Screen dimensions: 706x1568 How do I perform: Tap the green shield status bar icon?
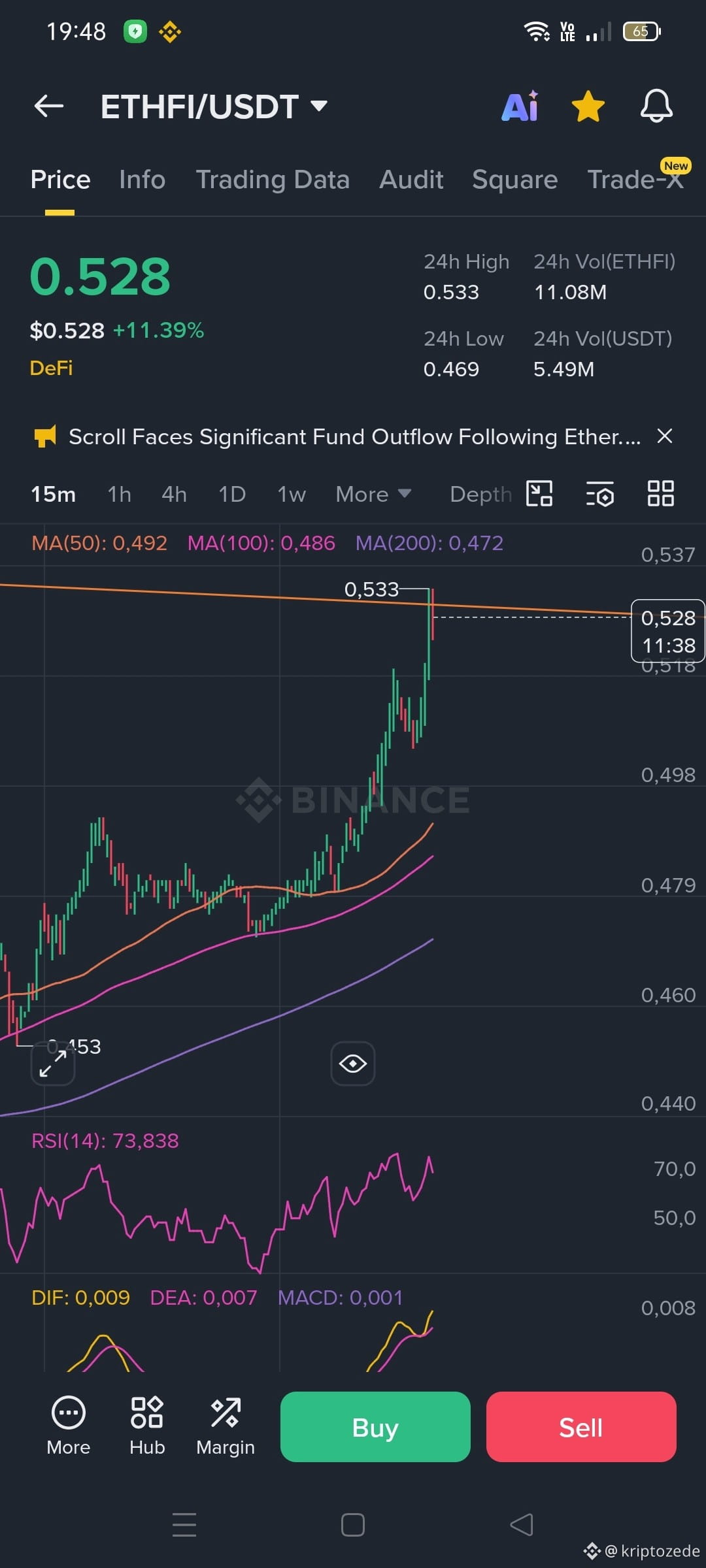135,31
